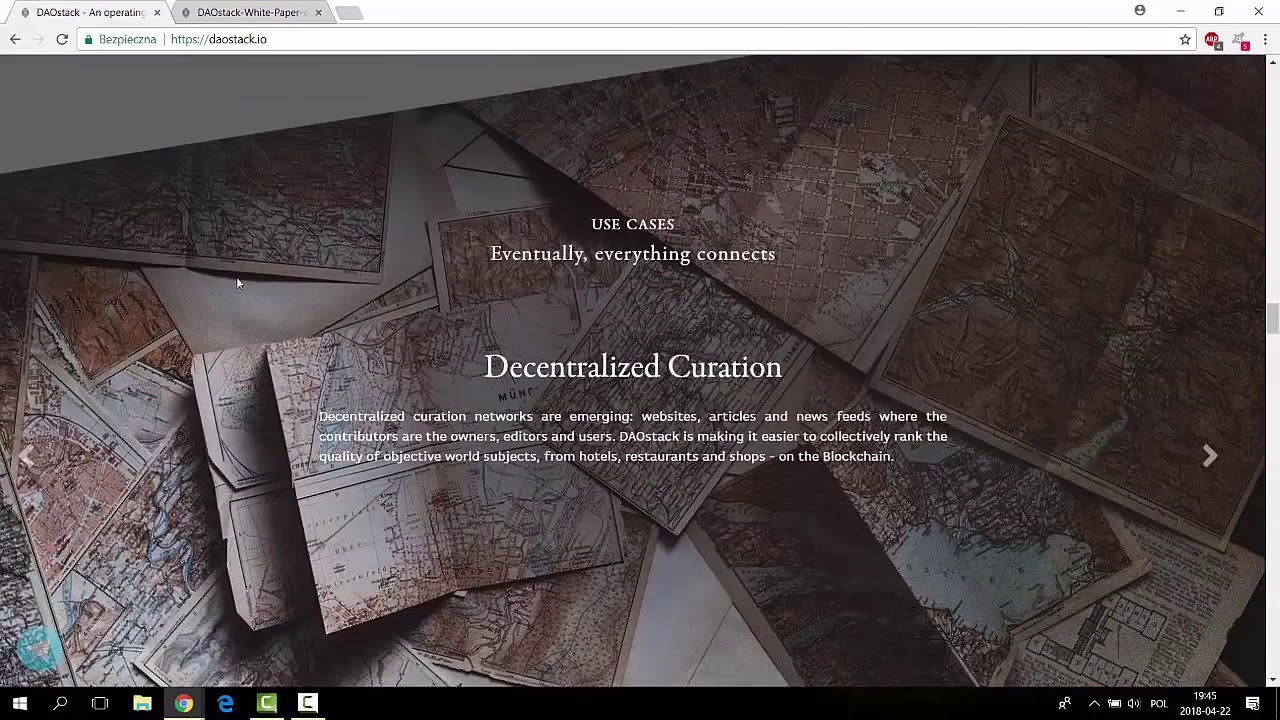Image resolution: width=1280 pixels, height=720 pixels.
Task: Open the ABP adblock extension icon
Action: (1212, 40)
